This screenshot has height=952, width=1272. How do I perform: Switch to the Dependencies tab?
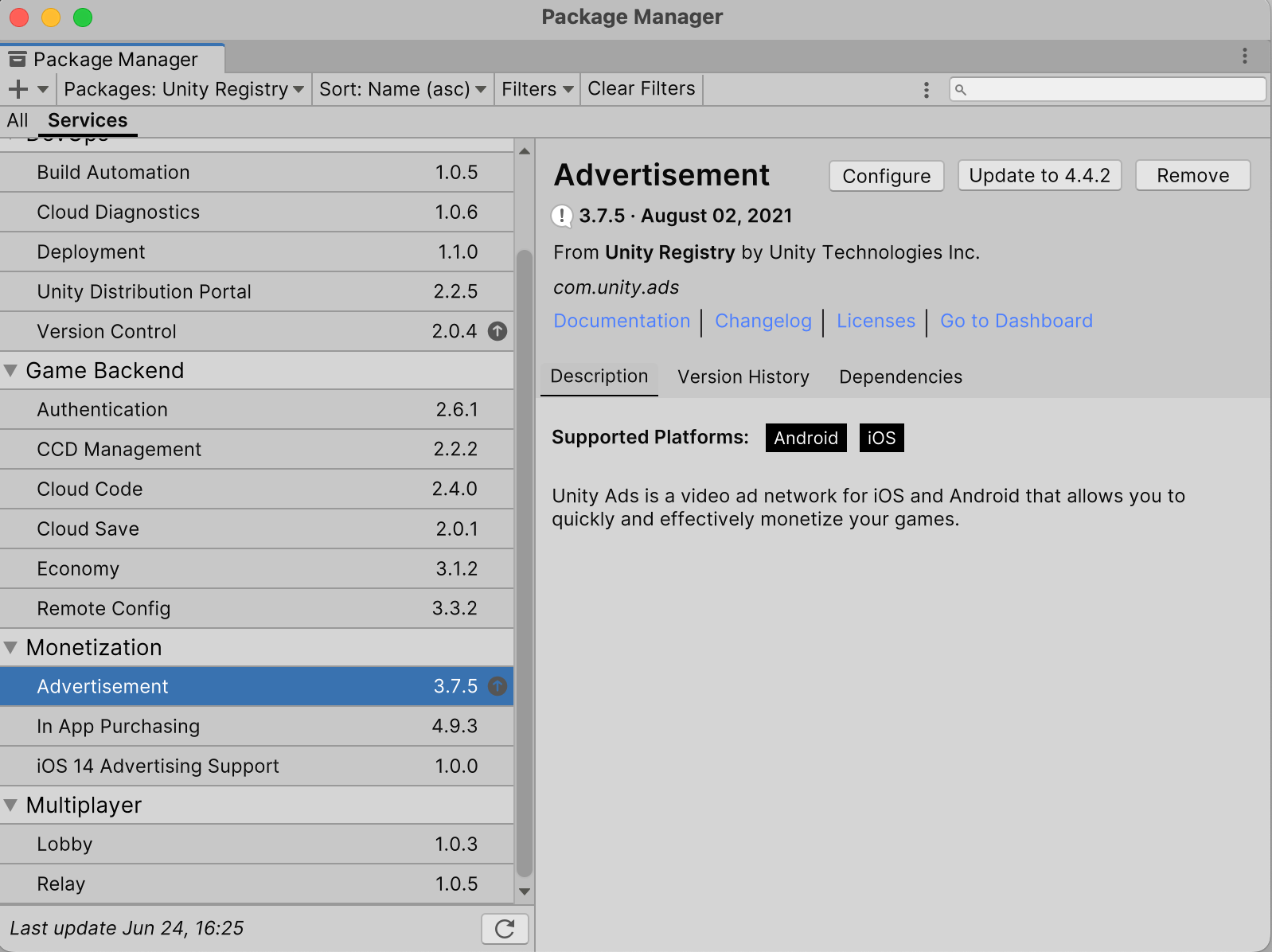[900, 377]
